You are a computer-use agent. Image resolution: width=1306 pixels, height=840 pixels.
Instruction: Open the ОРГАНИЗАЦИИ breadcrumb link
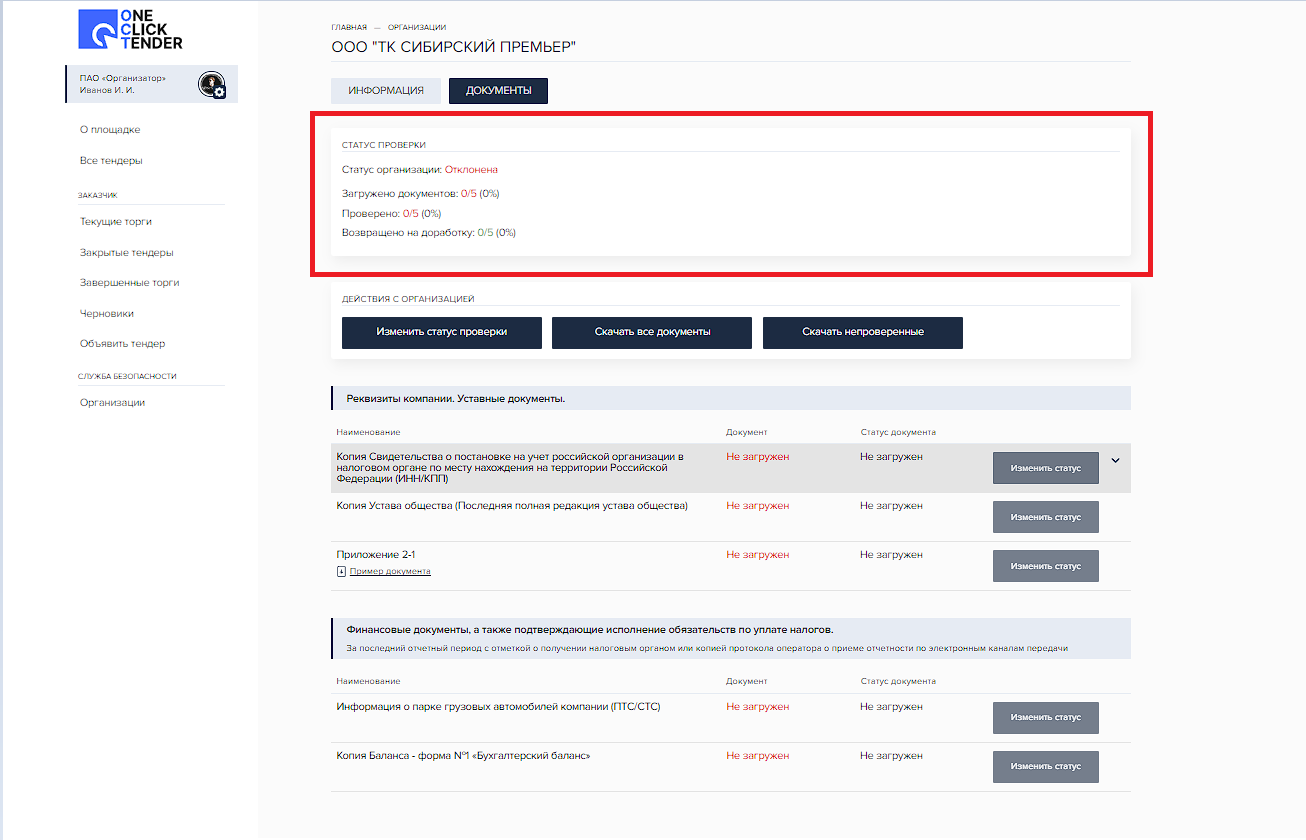pos(417,27)
